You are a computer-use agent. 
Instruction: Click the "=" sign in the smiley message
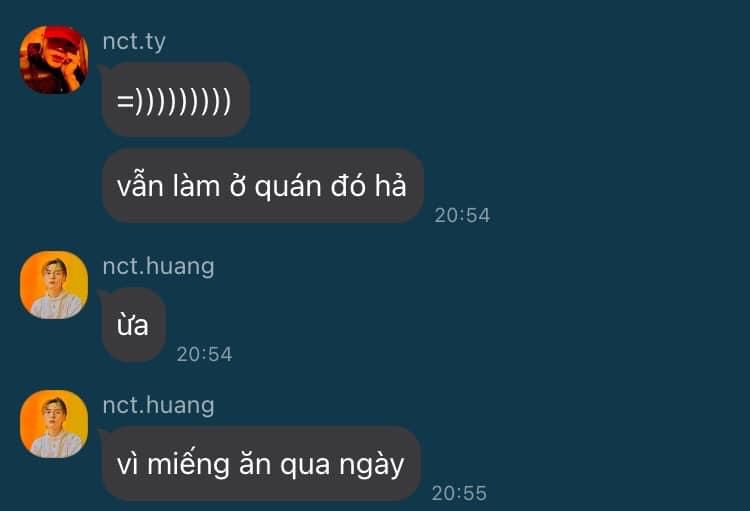(124, 101)
